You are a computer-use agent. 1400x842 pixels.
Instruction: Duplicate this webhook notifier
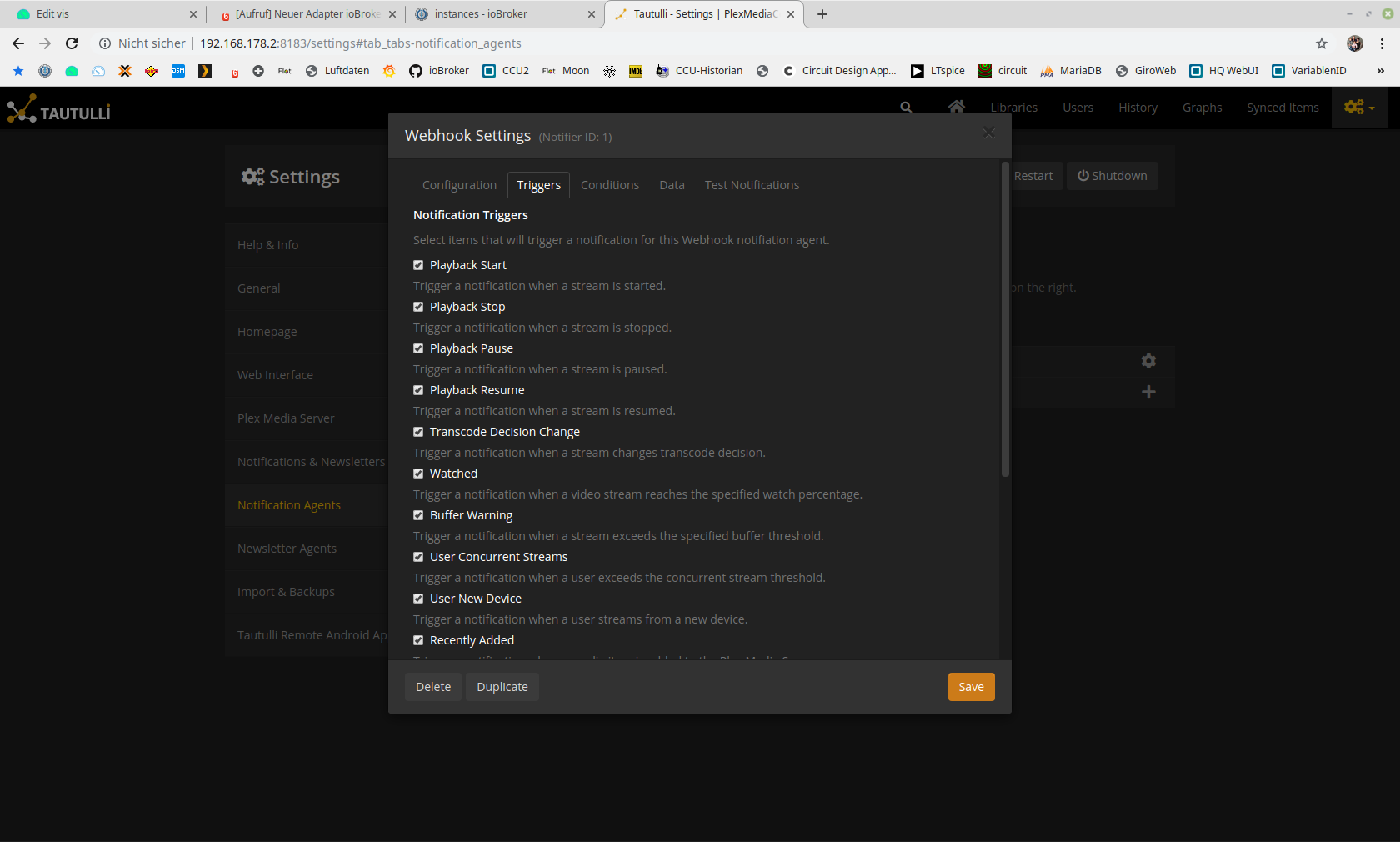click(x=502, y=687)
